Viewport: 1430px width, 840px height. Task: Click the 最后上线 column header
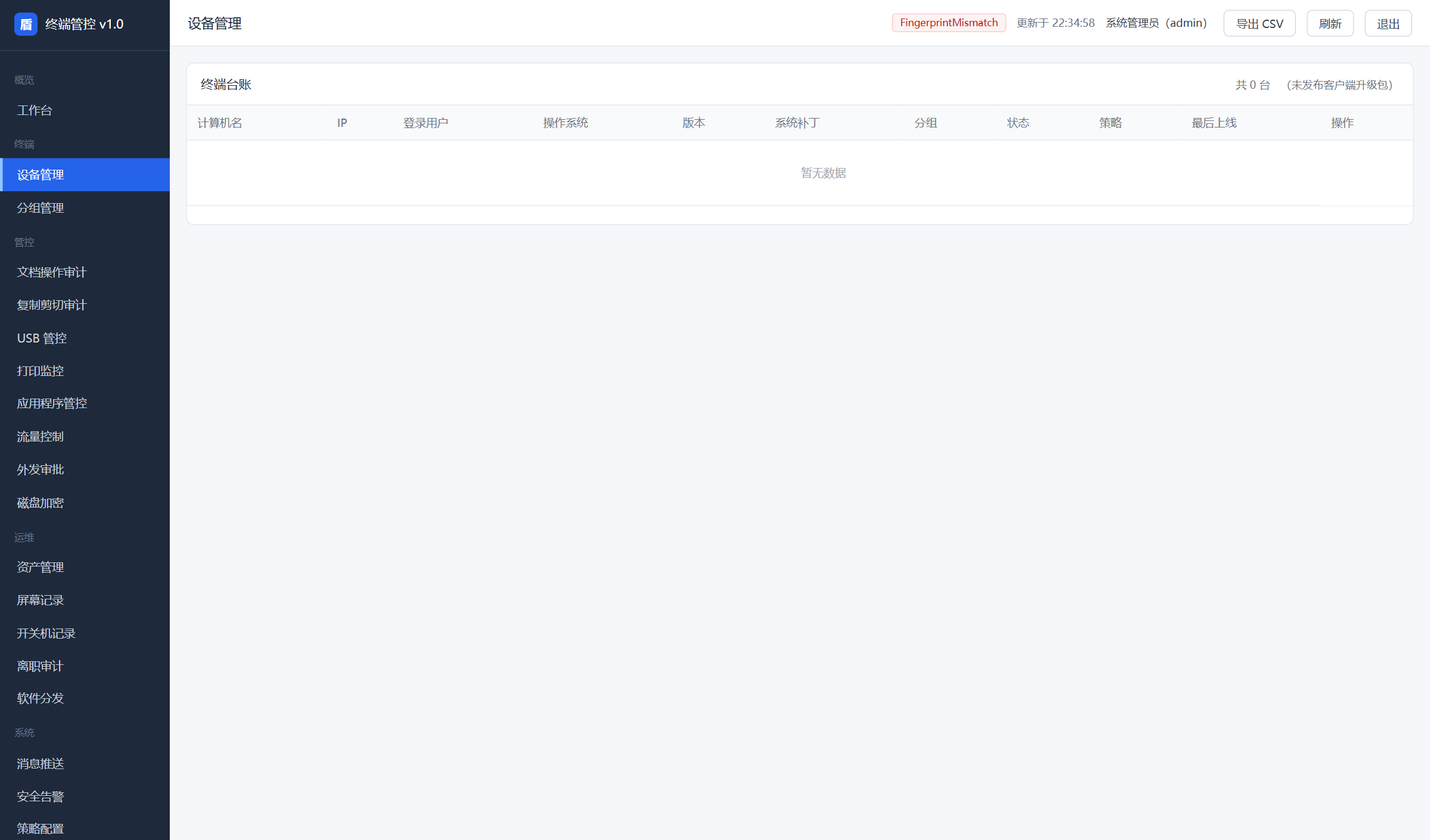click(x=1214, y=123)
